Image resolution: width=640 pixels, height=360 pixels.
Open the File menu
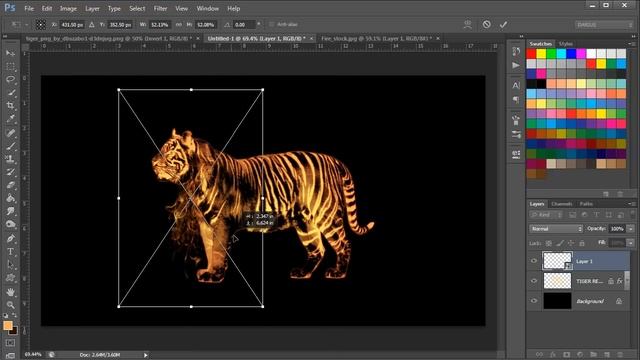click(29, 8)
